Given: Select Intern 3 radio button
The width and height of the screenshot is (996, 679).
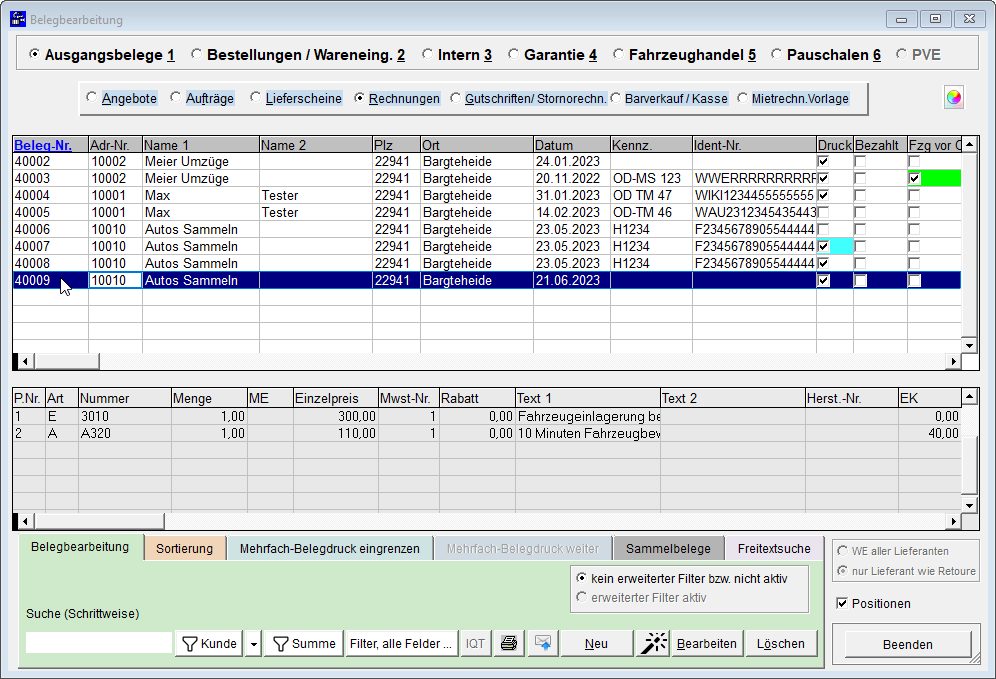Looking at the screenshot, I should click(427, 55).
